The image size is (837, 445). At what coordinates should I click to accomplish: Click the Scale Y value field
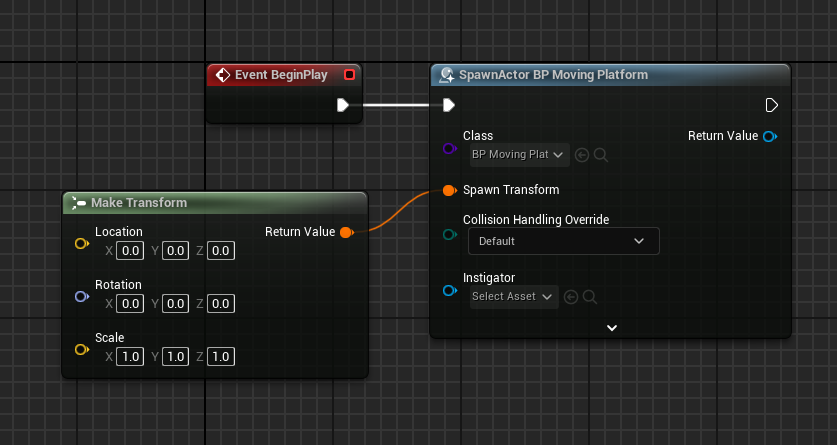tap(176, 356)
